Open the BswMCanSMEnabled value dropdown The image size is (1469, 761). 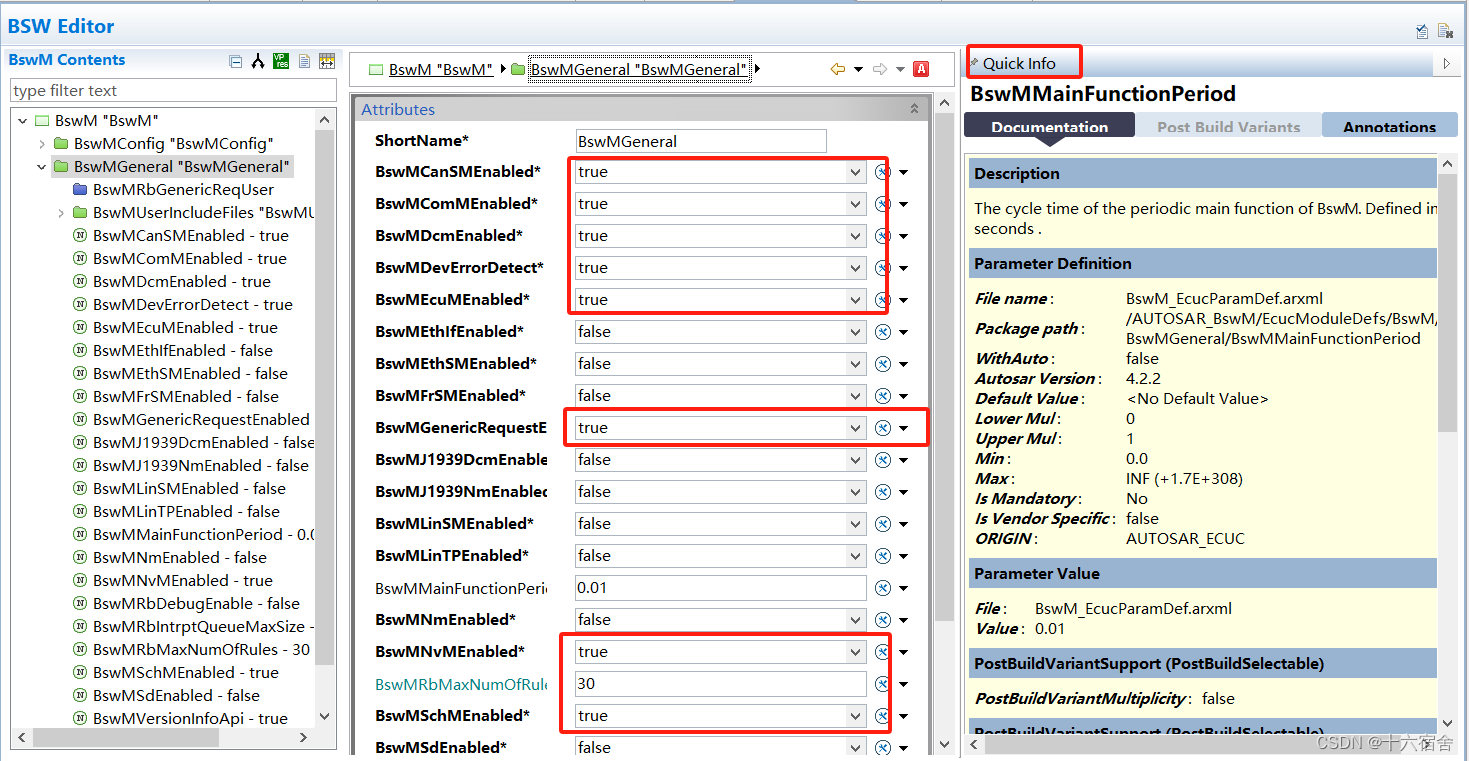[855, 172]
